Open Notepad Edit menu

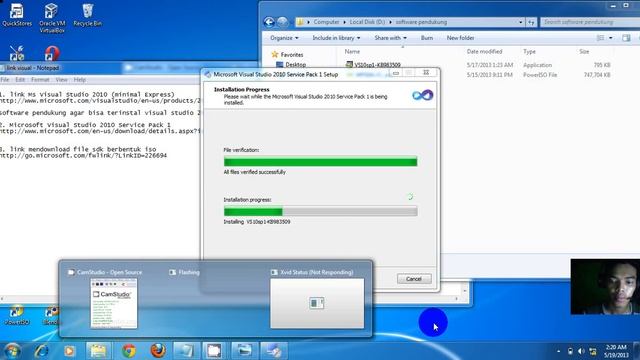(x=20, y=80)
